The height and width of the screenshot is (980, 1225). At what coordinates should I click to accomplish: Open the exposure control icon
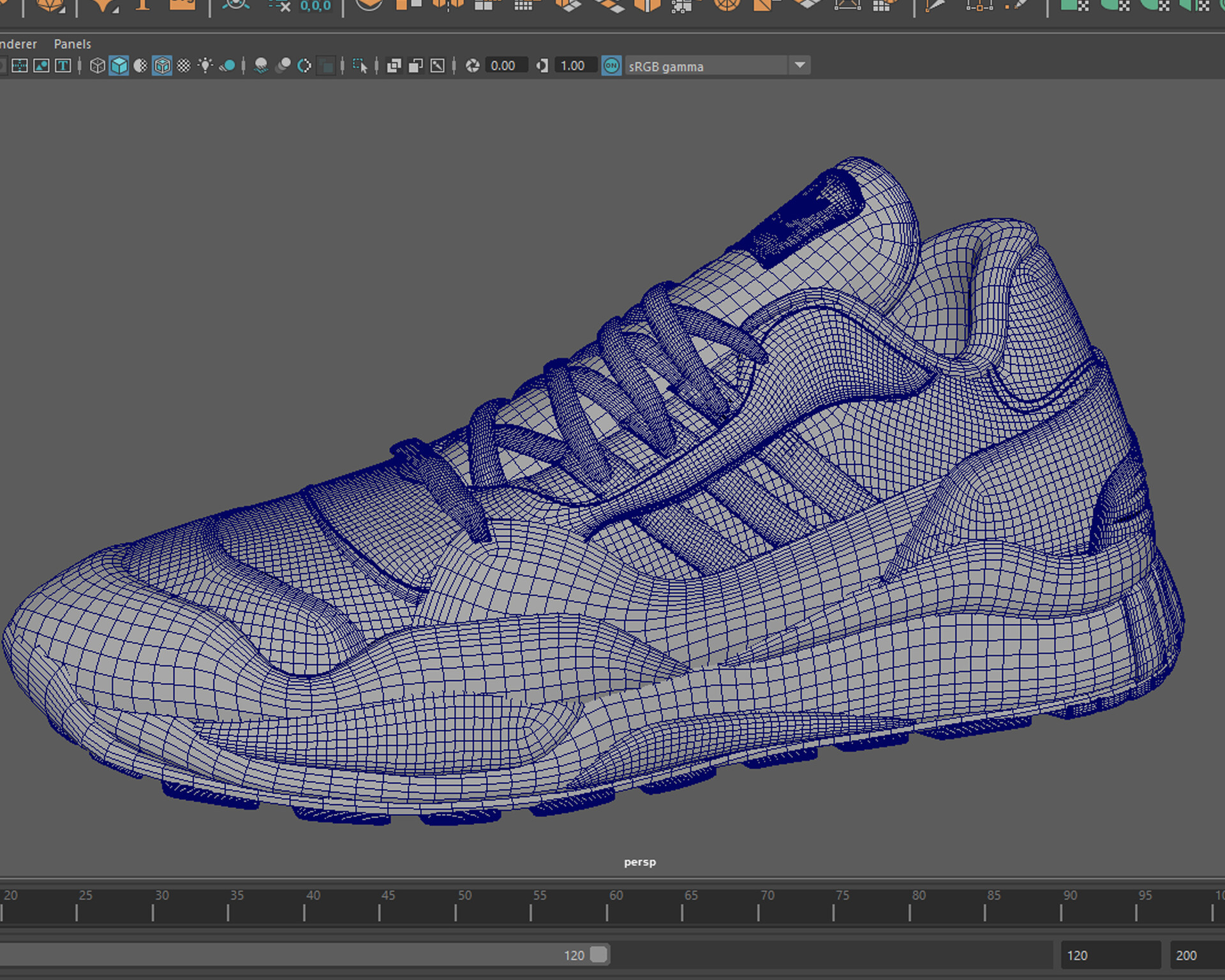click(471, 66)
